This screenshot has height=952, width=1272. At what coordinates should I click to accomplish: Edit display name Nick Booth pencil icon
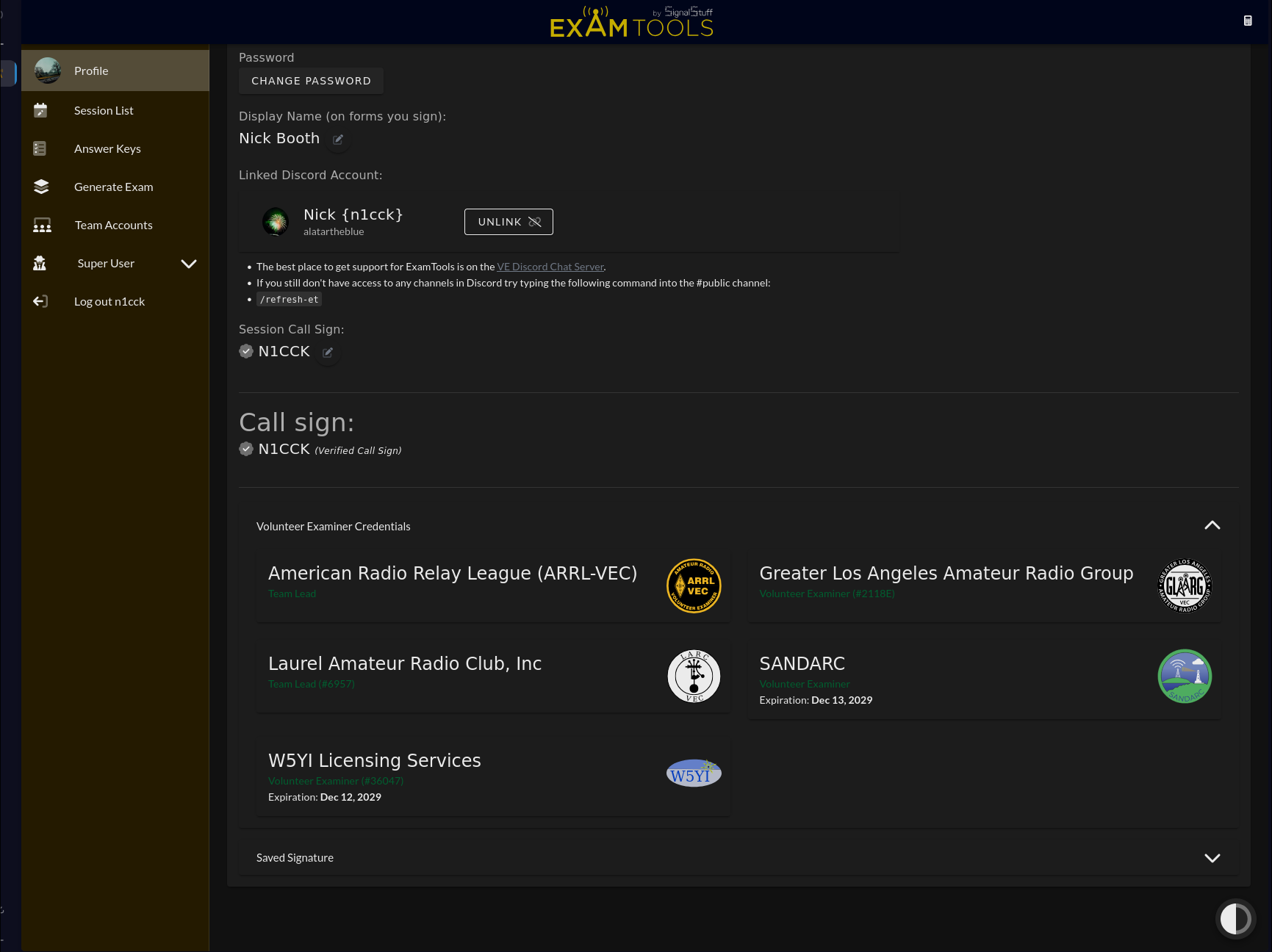(x=338, y=140)
